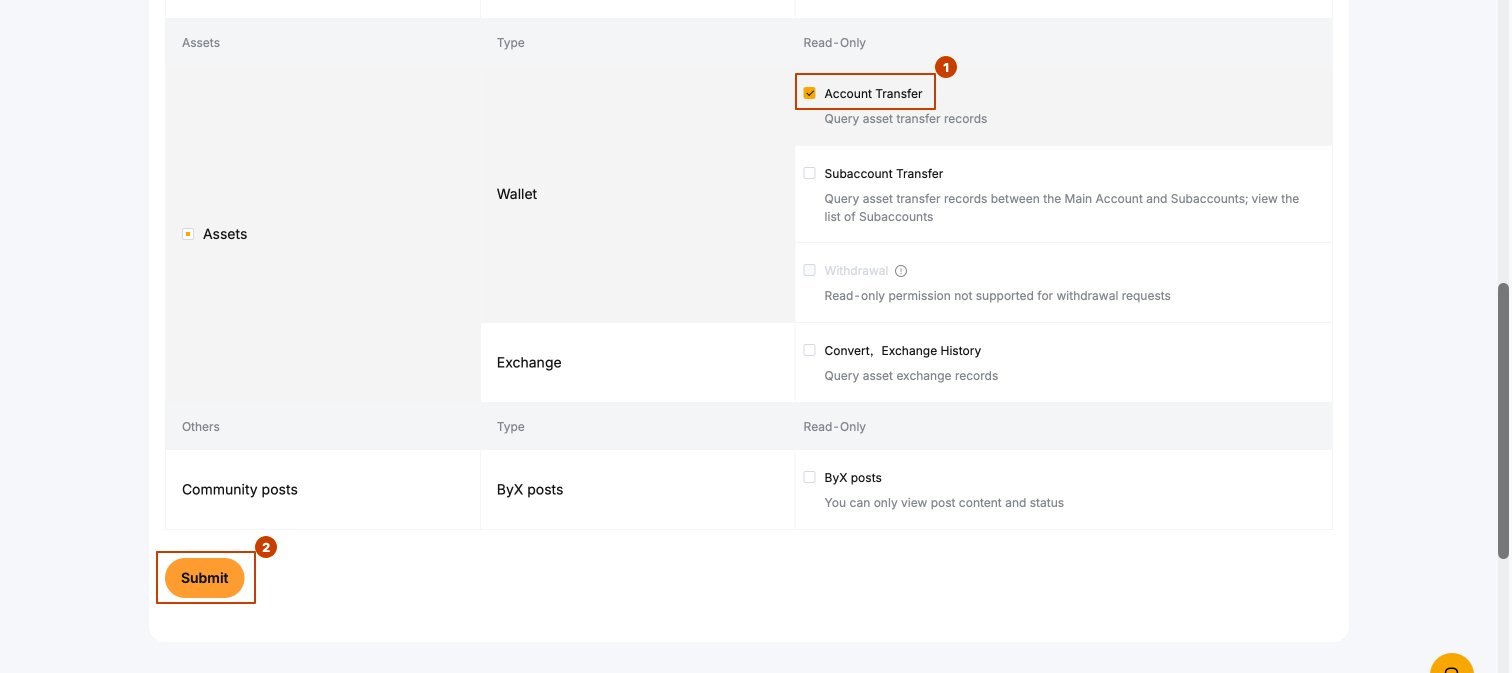
Task: Click 'Query asset exchange records' description
Action: tap(911, 376)
